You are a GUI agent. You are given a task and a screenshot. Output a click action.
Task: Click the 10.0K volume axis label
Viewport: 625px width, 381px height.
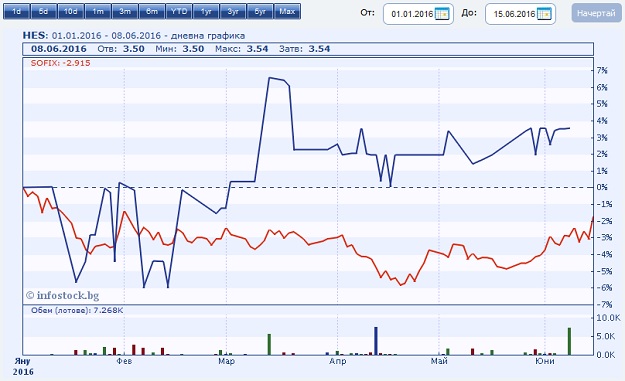click(608, 318)
